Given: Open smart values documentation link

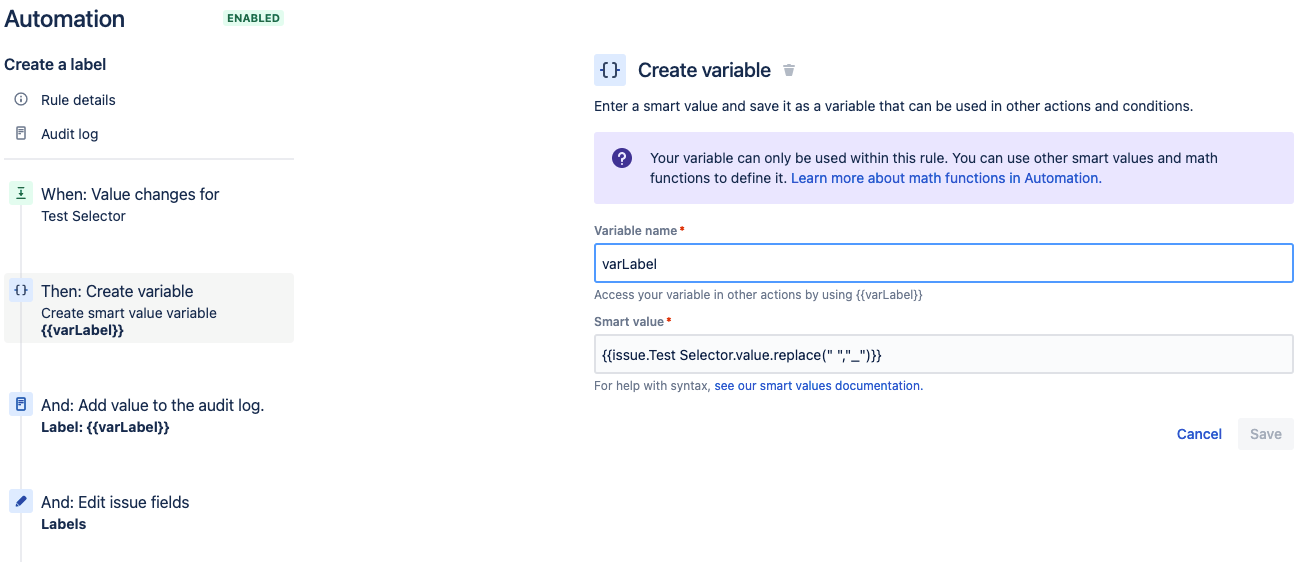Looking at the screenshot, I should pyautogui.click(x=818, y=385).
